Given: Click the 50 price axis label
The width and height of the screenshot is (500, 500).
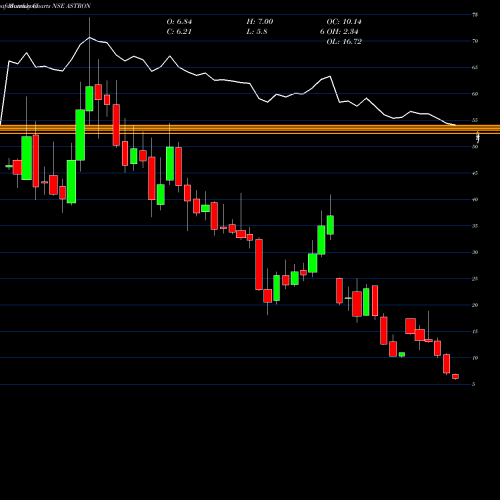Looking at the screenshot, I should pyautogui.click(x=475, y=147).
